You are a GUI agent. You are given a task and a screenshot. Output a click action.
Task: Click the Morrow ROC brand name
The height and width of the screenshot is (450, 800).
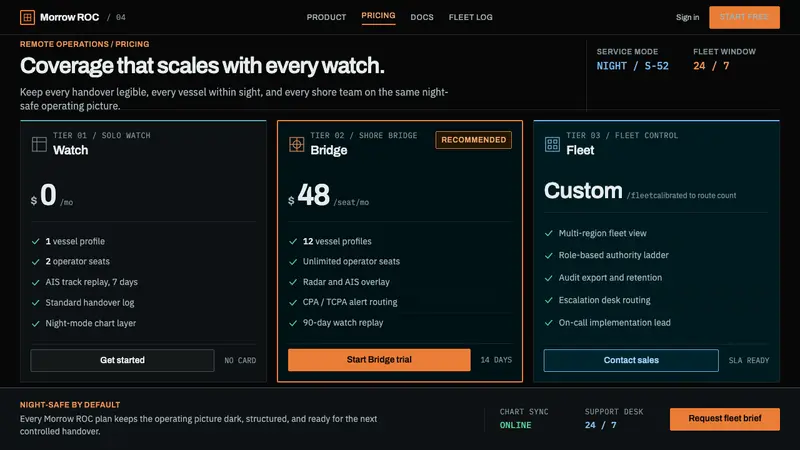coord(69,17)
